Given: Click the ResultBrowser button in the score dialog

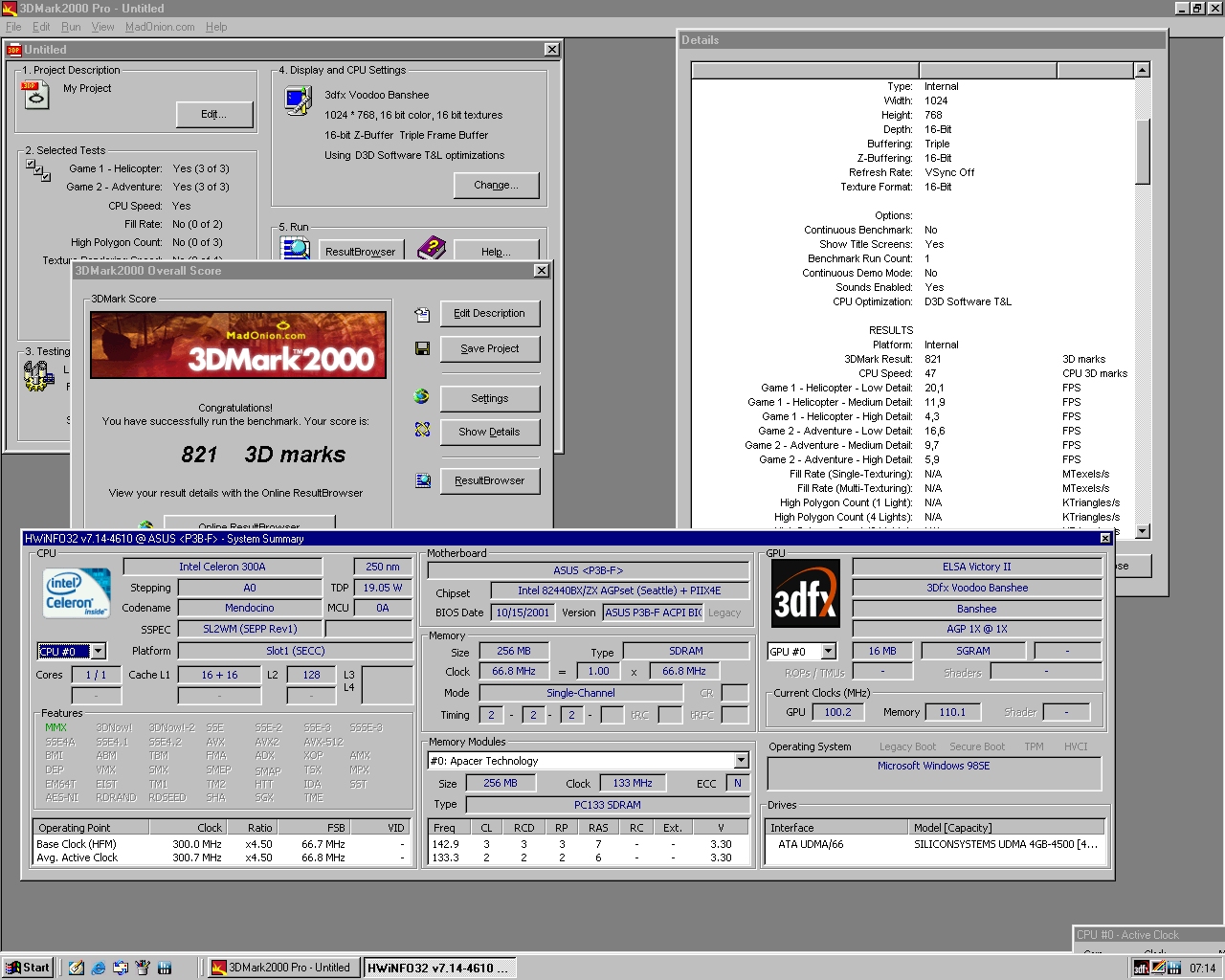Looking at the screenshot, I should [489, 480].
